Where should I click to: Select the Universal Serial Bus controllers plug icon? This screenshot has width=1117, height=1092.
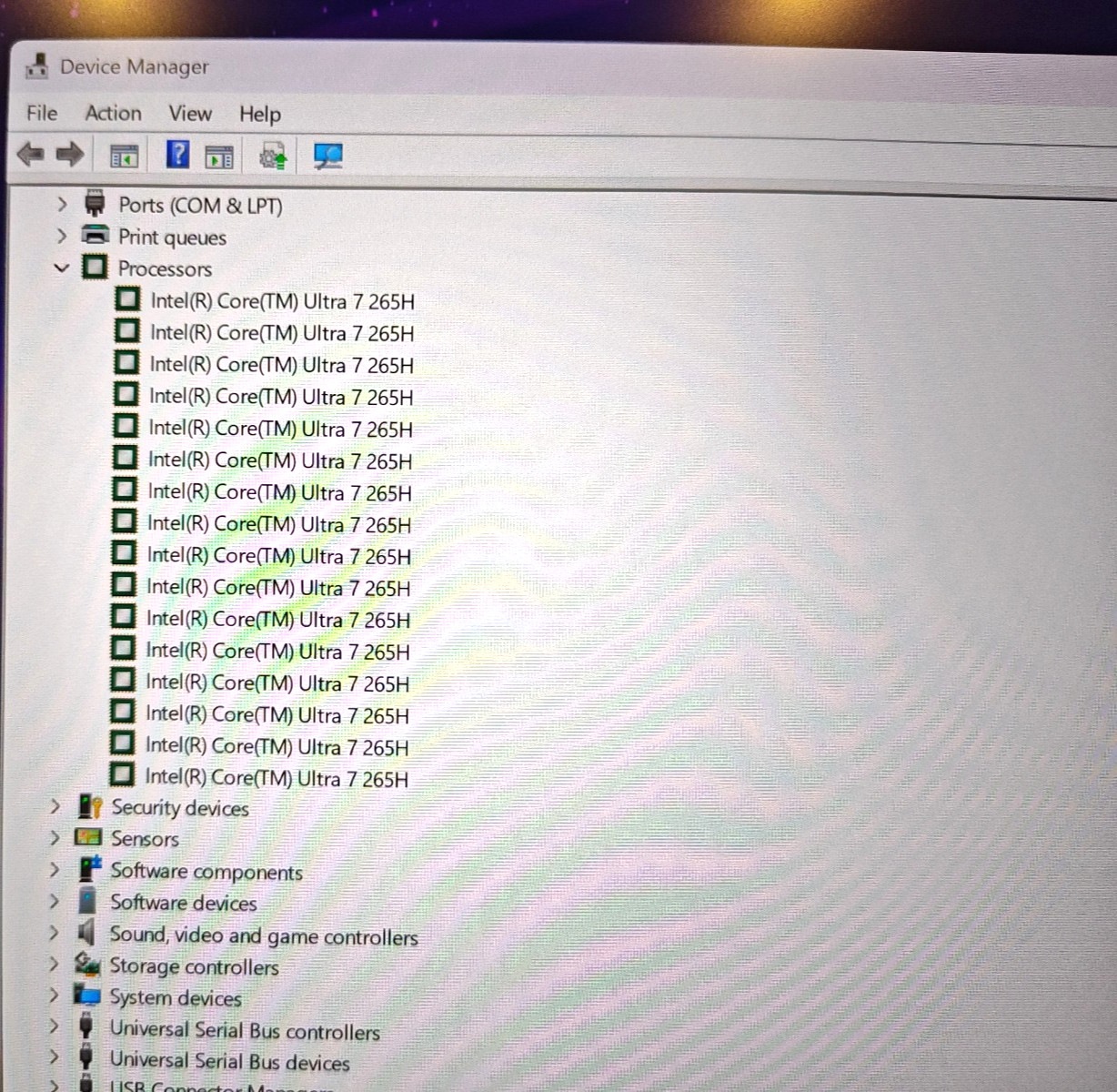pos(86,1026)
